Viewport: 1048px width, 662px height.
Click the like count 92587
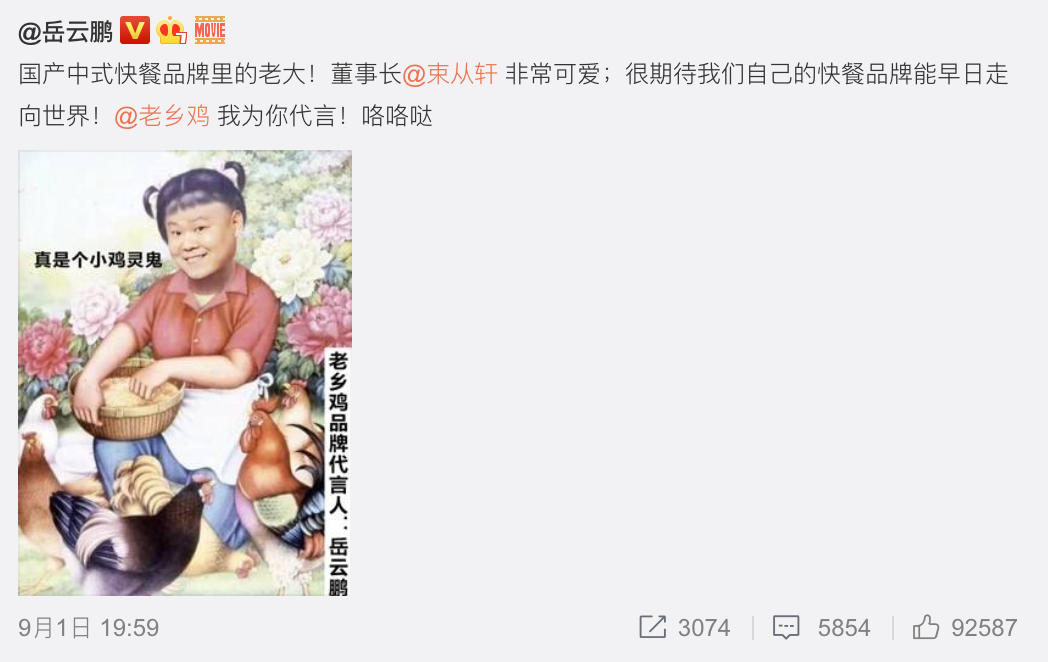point(985,628)
